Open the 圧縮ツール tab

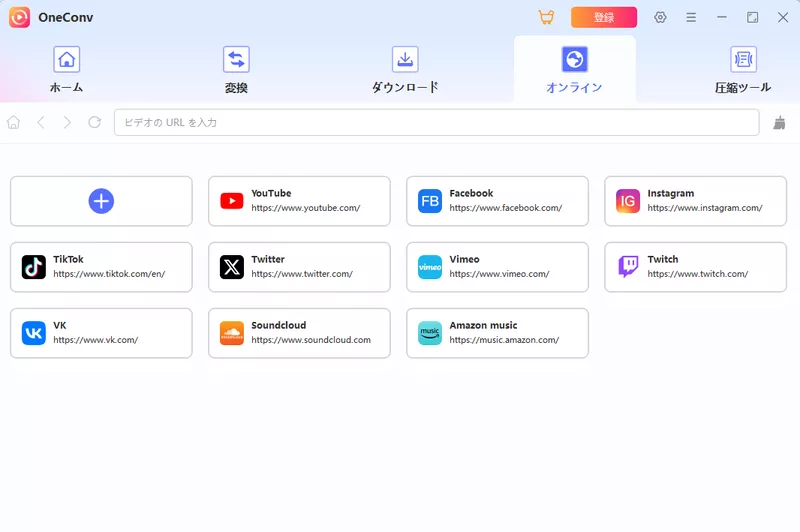point(743,70)
